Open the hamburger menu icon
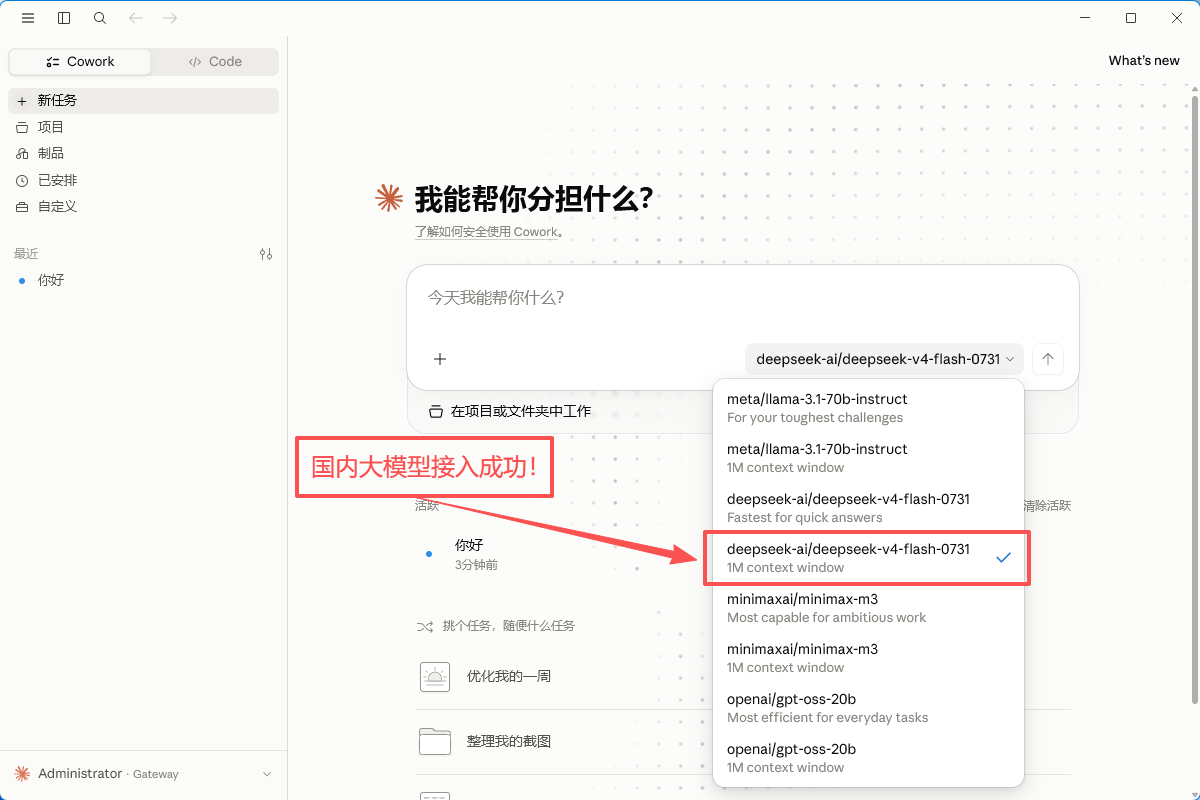Viewport: 1200px width, 800px height. [x=28, y=18]
